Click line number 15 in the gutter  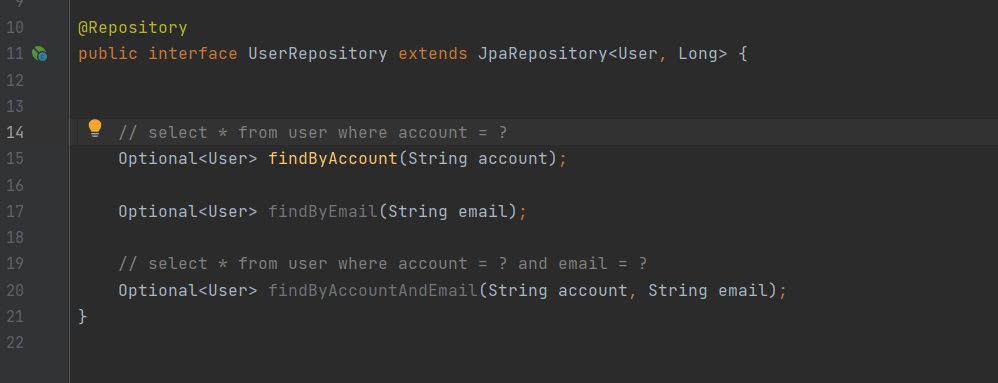tap(15, 158)
